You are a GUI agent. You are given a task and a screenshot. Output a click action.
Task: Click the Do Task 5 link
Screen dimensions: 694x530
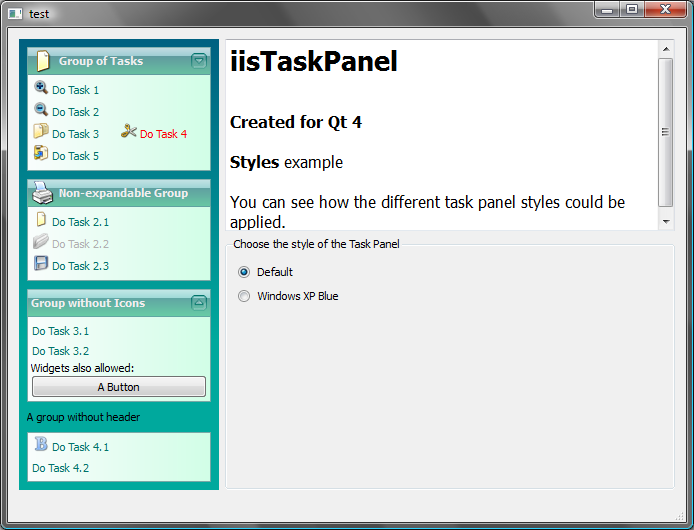pyautogui.click(x=76, y=156)
